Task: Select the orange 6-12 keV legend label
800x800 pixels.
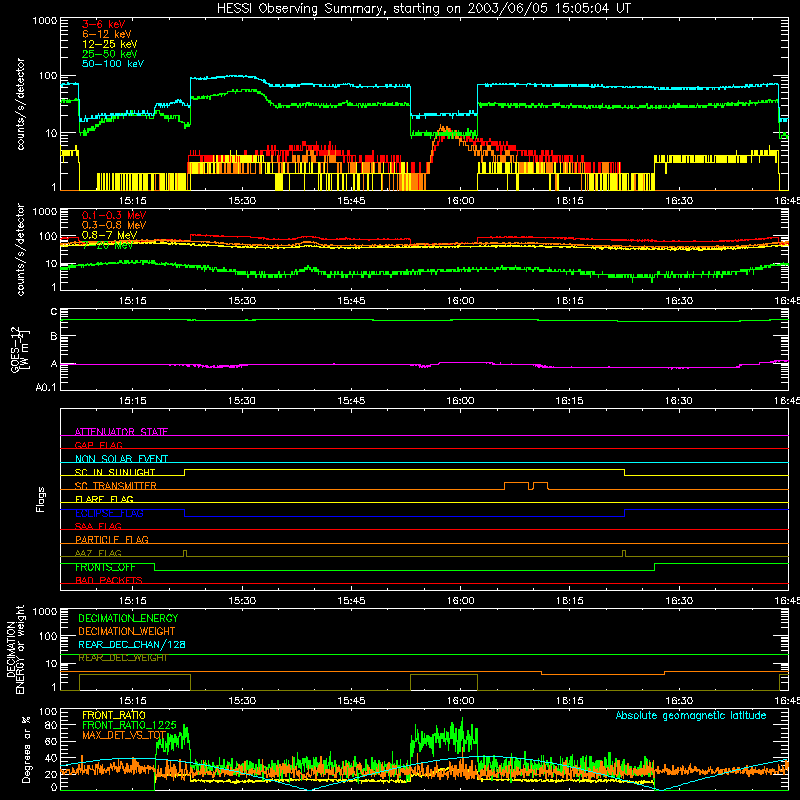Action: tap(107, 34)
